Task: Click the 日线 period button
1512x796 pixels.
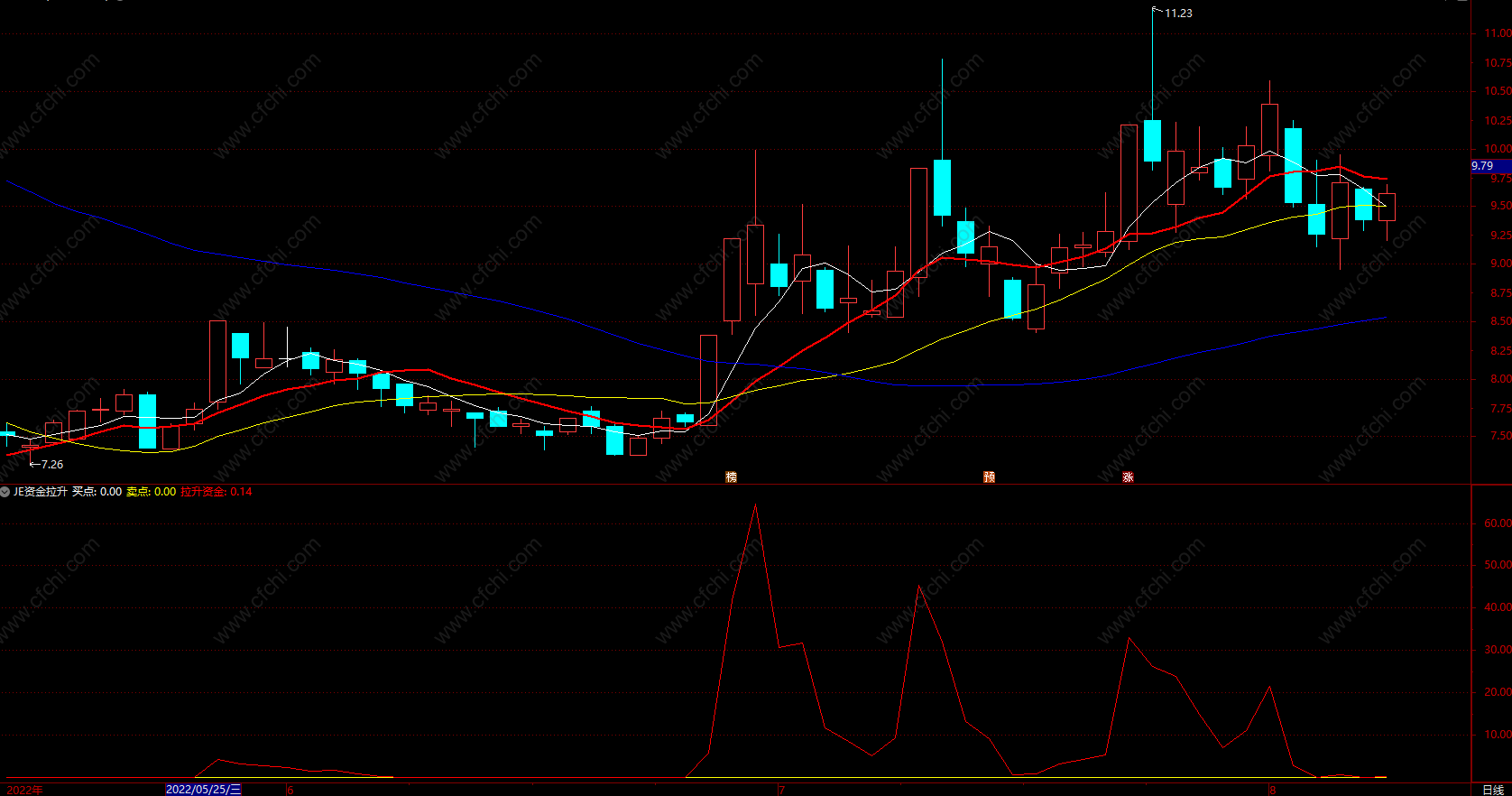Action: click(1493, 790)
